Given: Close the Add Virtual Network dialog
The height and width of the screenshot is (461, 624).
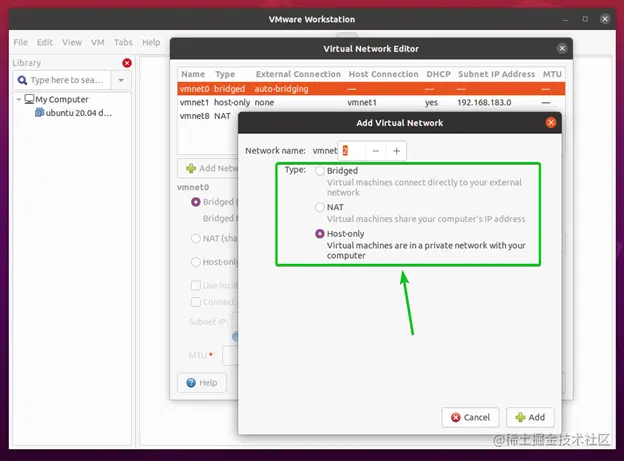Looking at the screenshot, I should [x=551, y=123].
